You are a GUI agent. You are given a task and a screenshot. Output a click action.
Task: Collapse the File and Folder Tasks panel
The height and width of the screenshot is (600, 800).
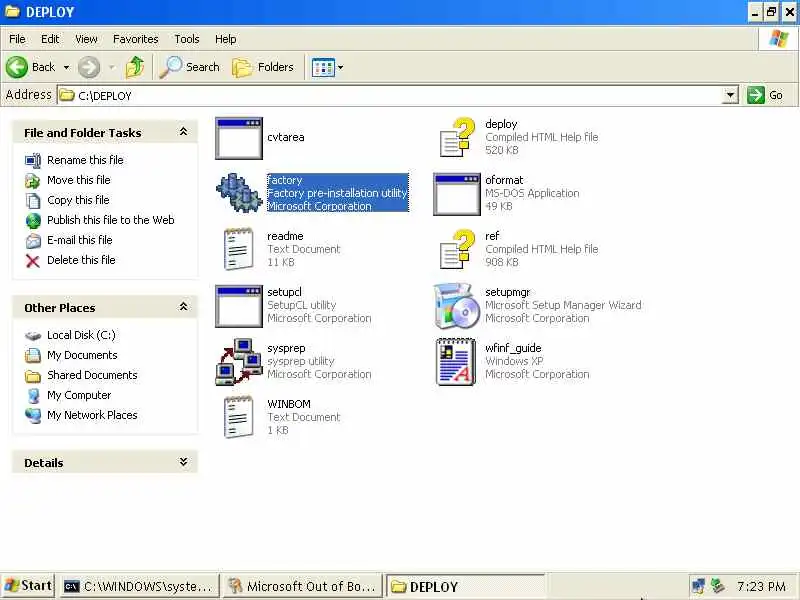pos(183,132)
